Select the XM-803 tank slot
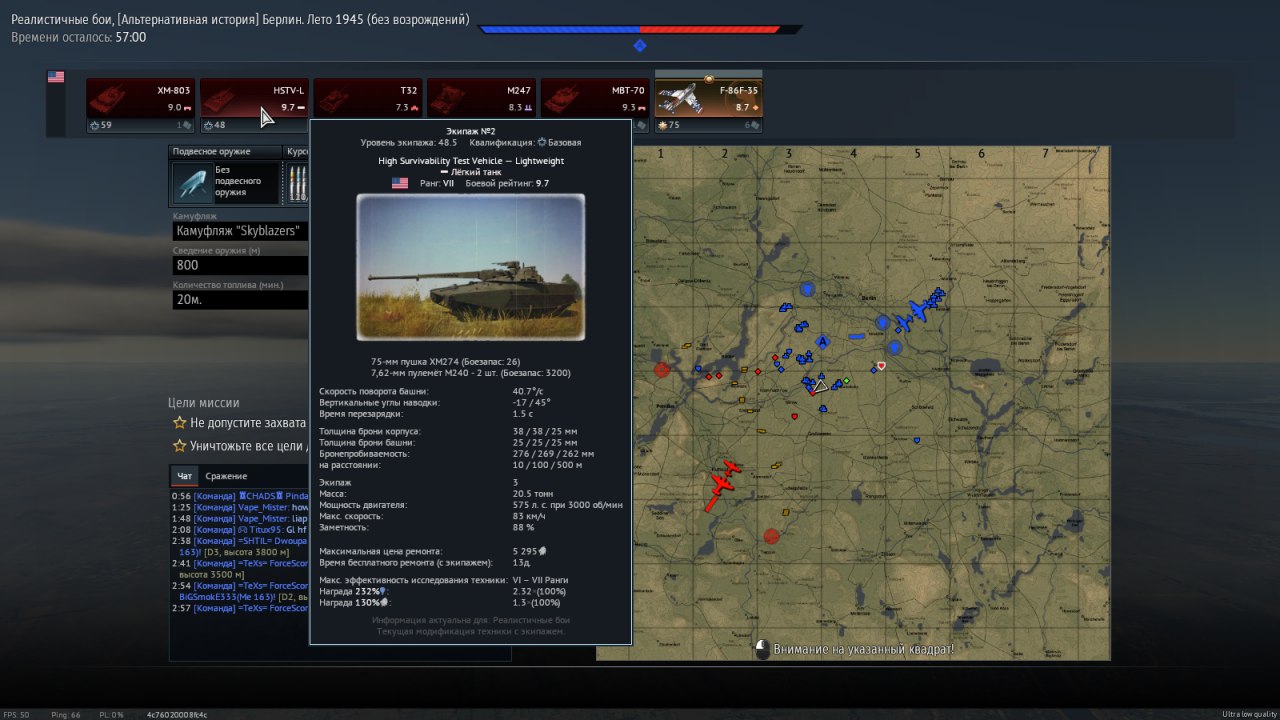The image size is (1280, 720). click(140, 98)
